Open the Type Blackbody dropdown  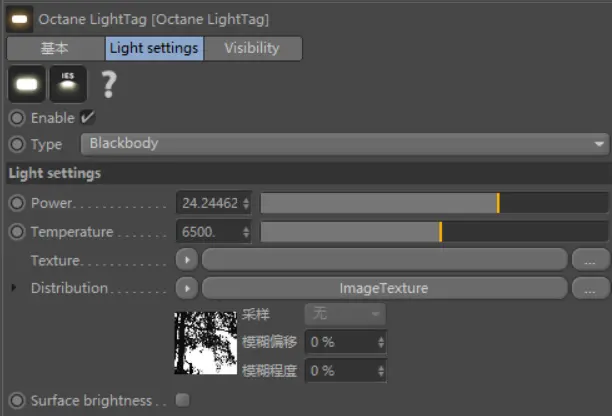344,144
